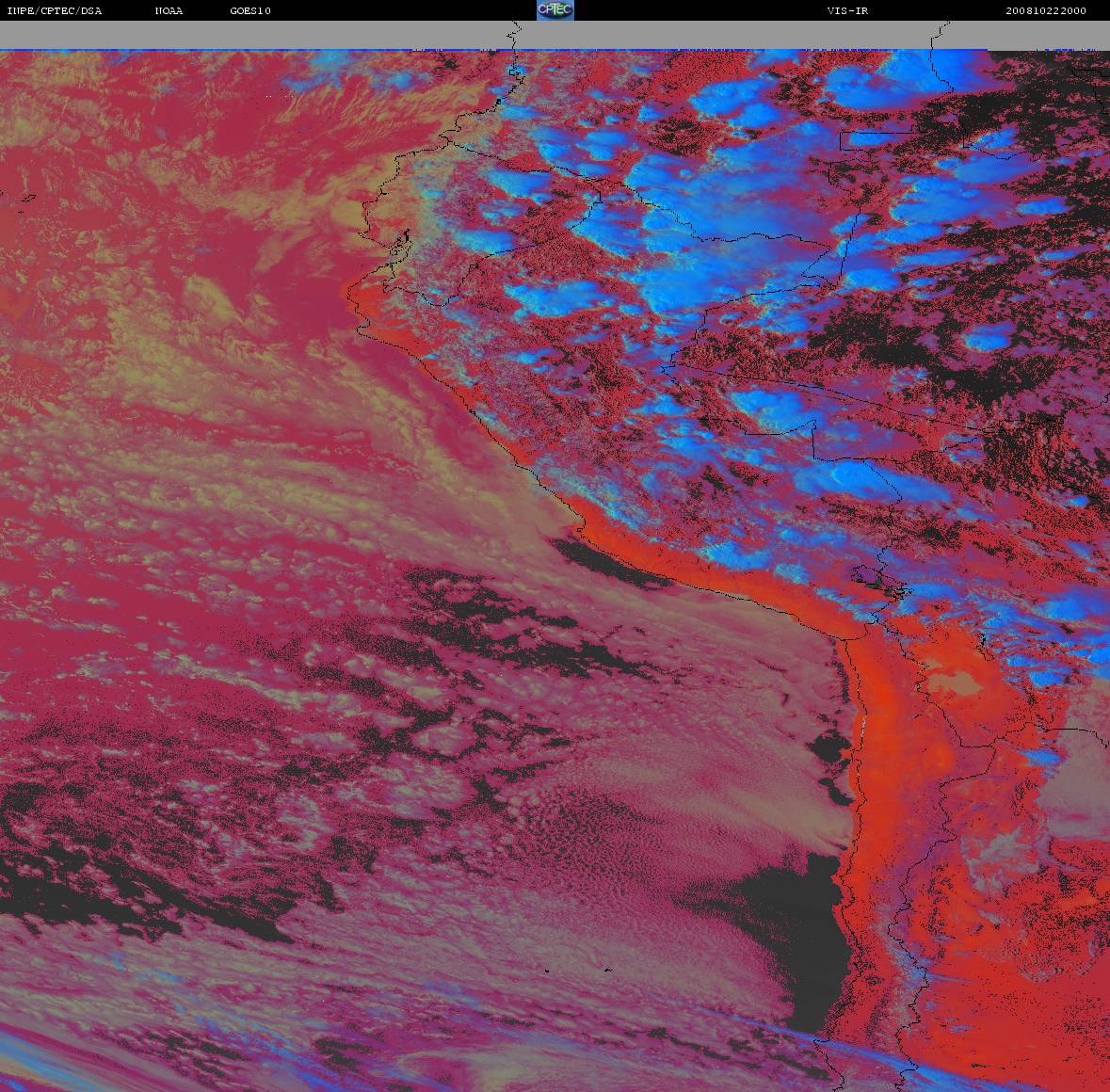Image resolution: width=1110 pixels, height=1092 pixels.
Task: Click the Gulf of Guayaquil inlet on the coast
Action: tap(401, 244)
